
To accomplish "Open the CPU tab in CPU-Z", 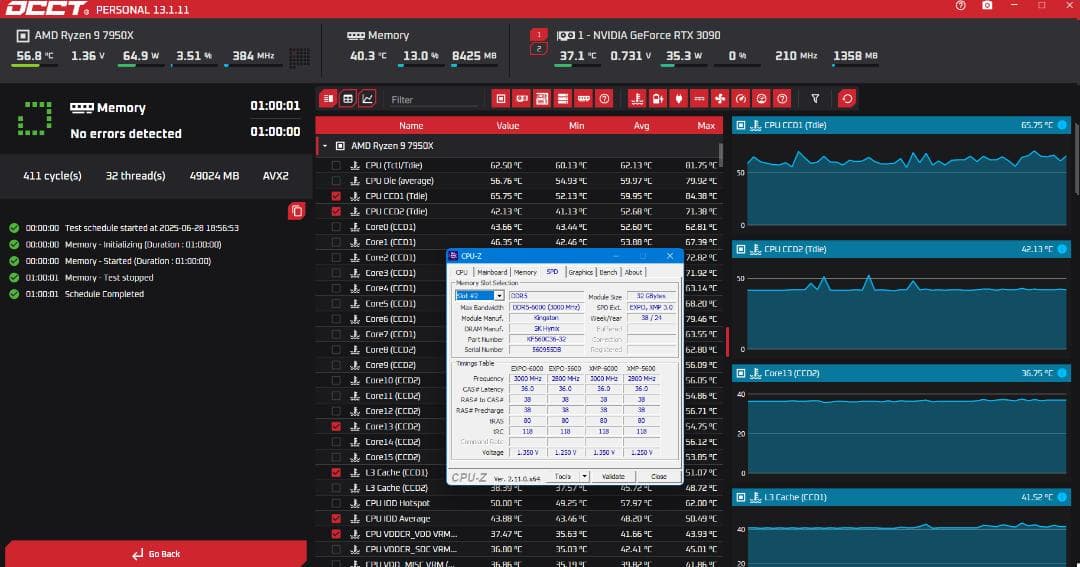I will 461,272.
